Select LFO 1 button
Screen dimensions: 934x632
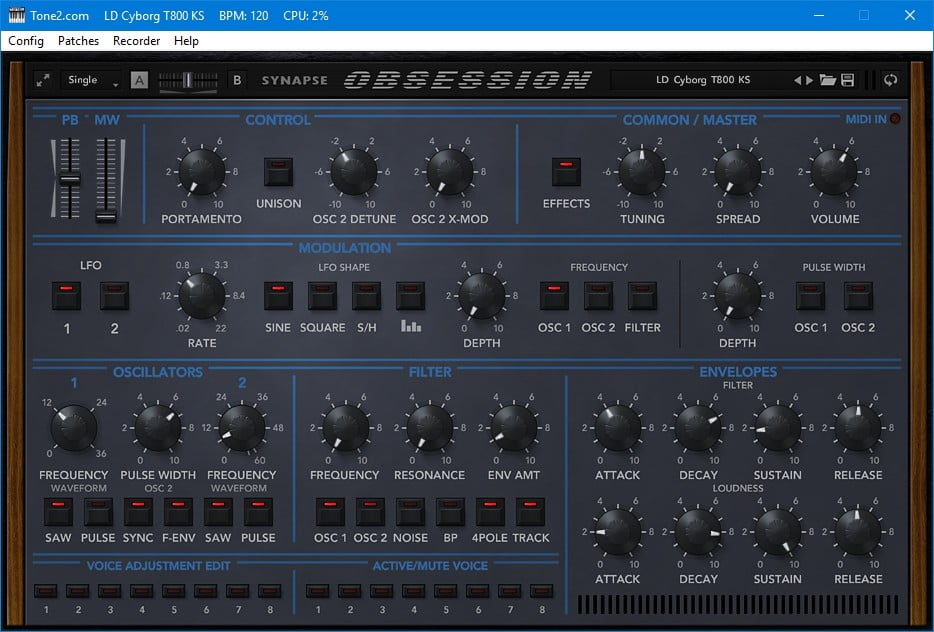(66, 296)
